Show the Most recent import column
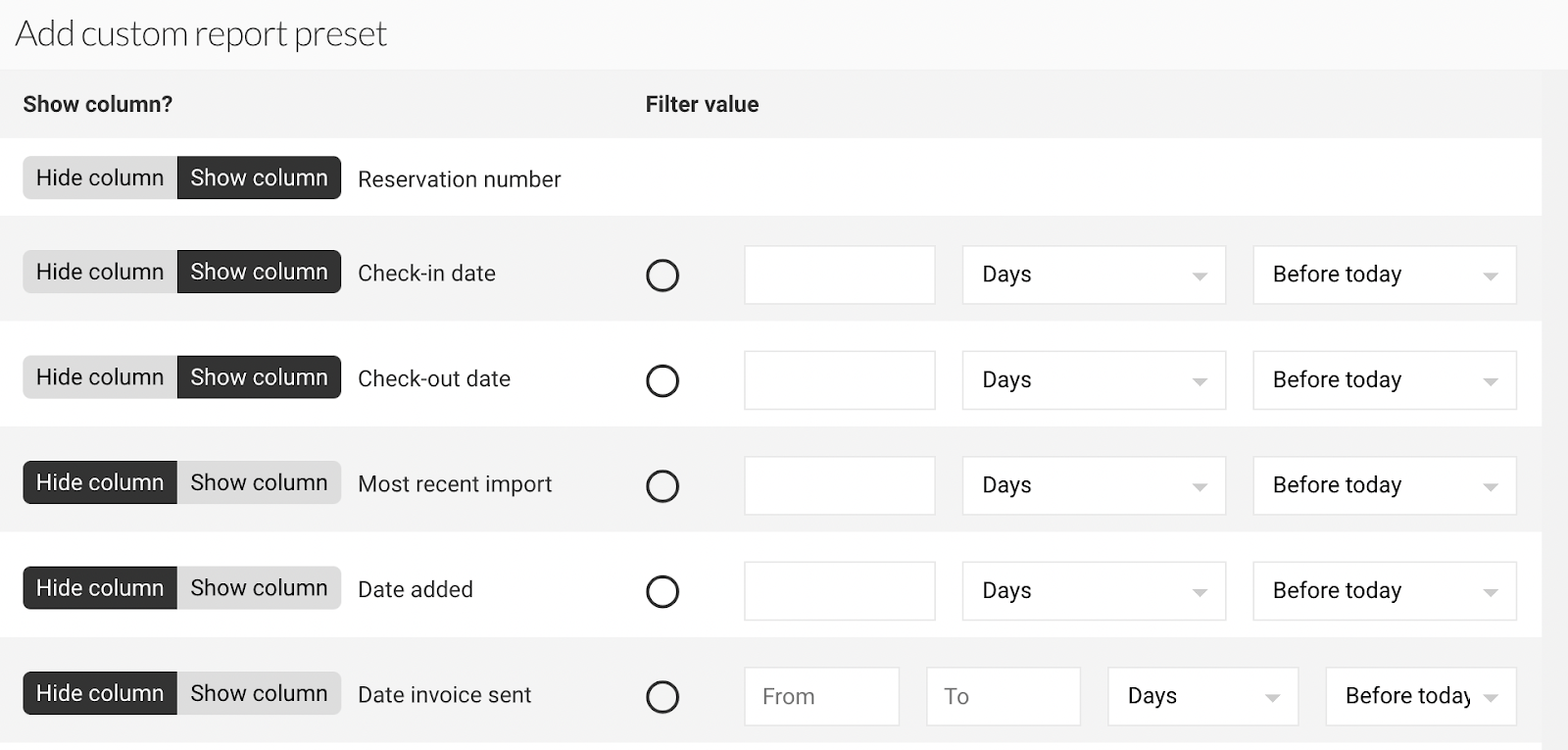1568x750 pixels. coord(259,482)
